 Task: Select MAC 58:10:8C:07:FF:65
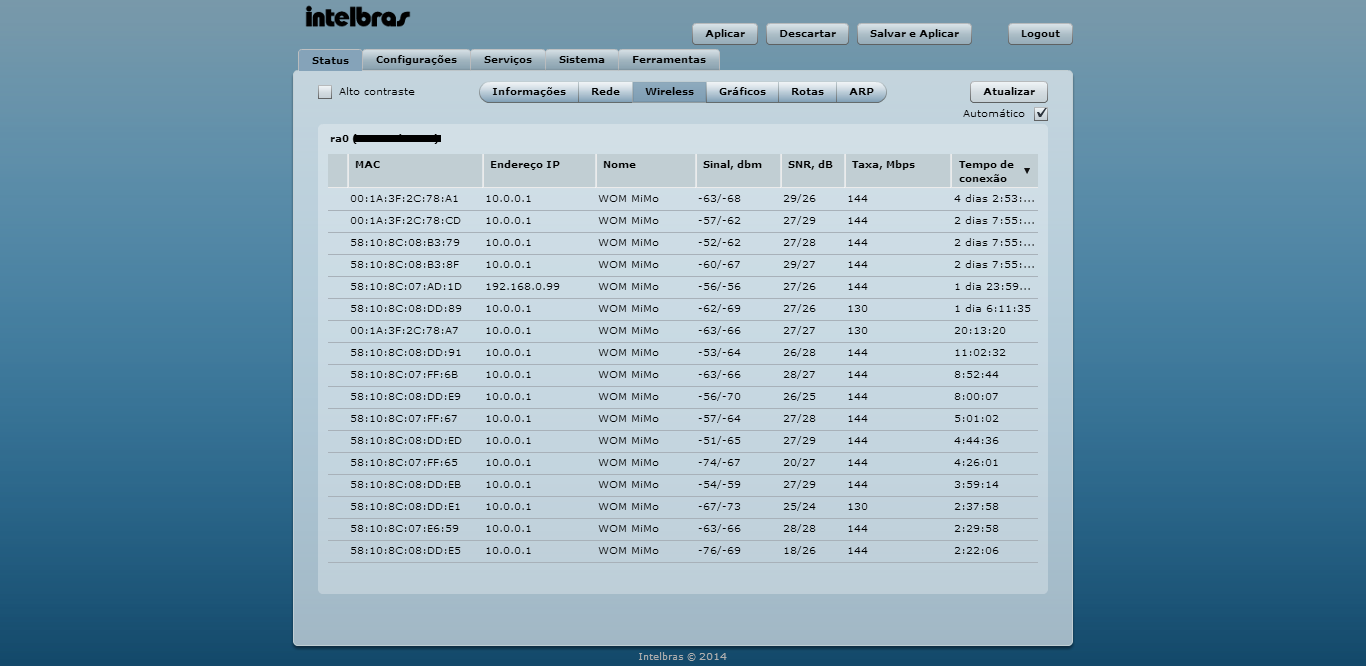coord(404,463)
